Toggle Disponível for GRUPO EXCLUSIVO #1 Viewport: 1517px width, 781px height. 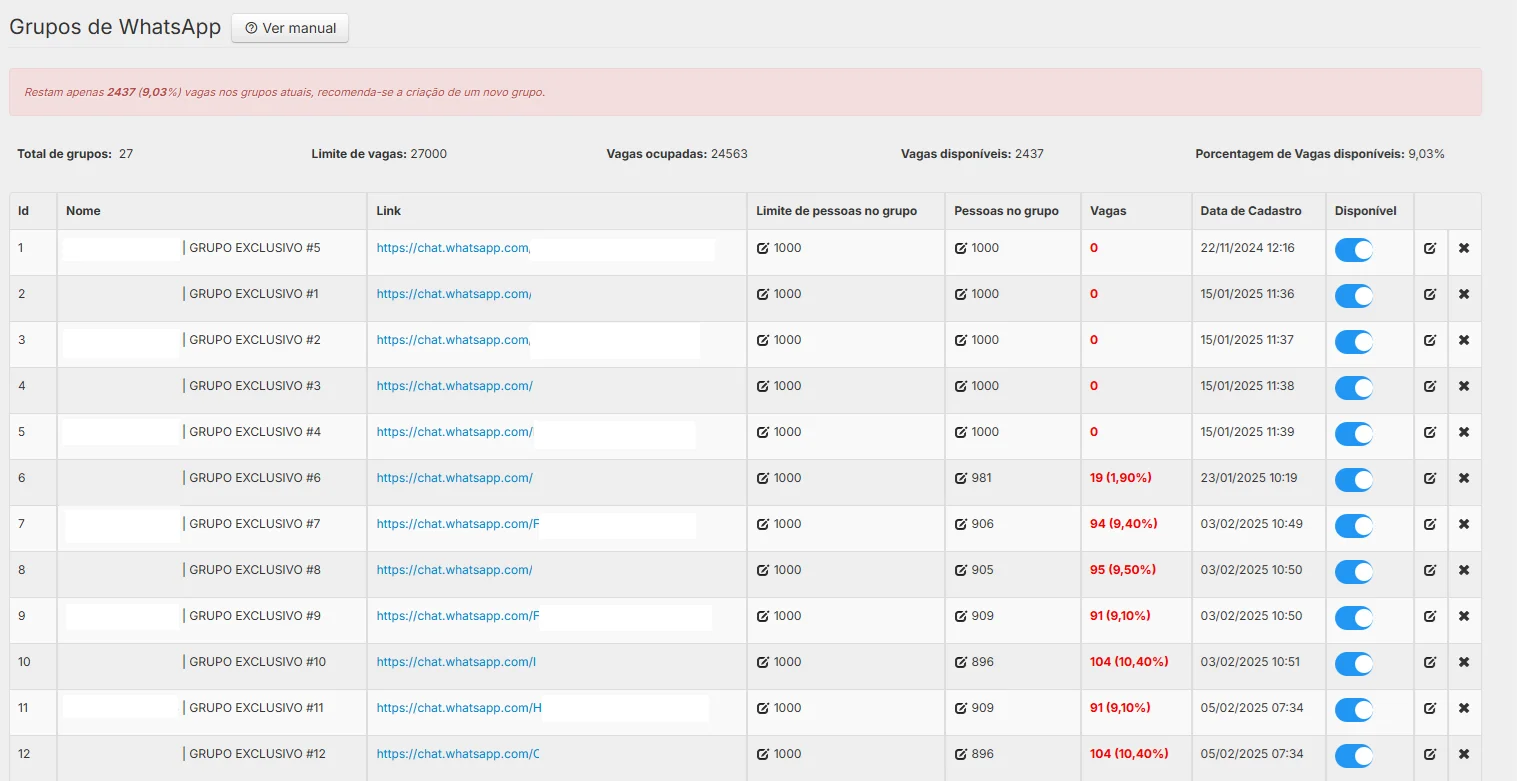[x=1354, y=296]
